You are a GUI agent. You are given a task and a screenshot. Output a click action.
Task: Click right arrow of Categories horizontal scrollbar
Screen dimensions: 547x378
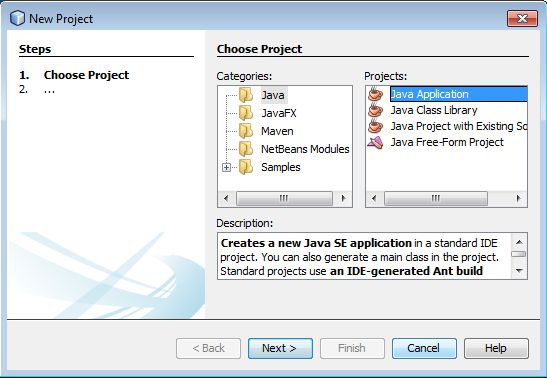343,198
